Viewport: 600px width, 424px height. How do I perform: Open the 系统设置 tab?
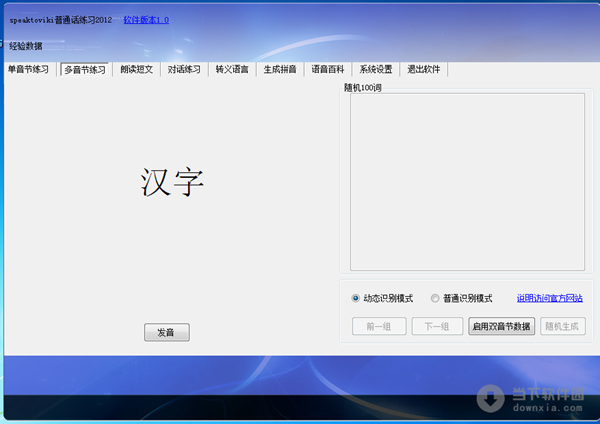click(x=376, y=70)
